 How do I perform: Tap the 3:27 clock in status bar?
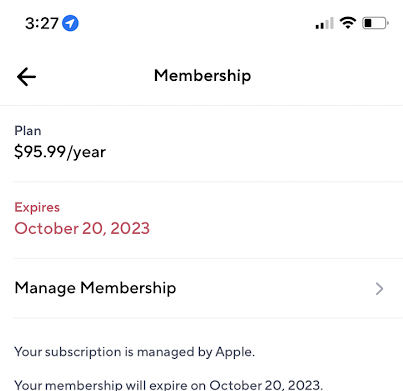tap(42, 23)
